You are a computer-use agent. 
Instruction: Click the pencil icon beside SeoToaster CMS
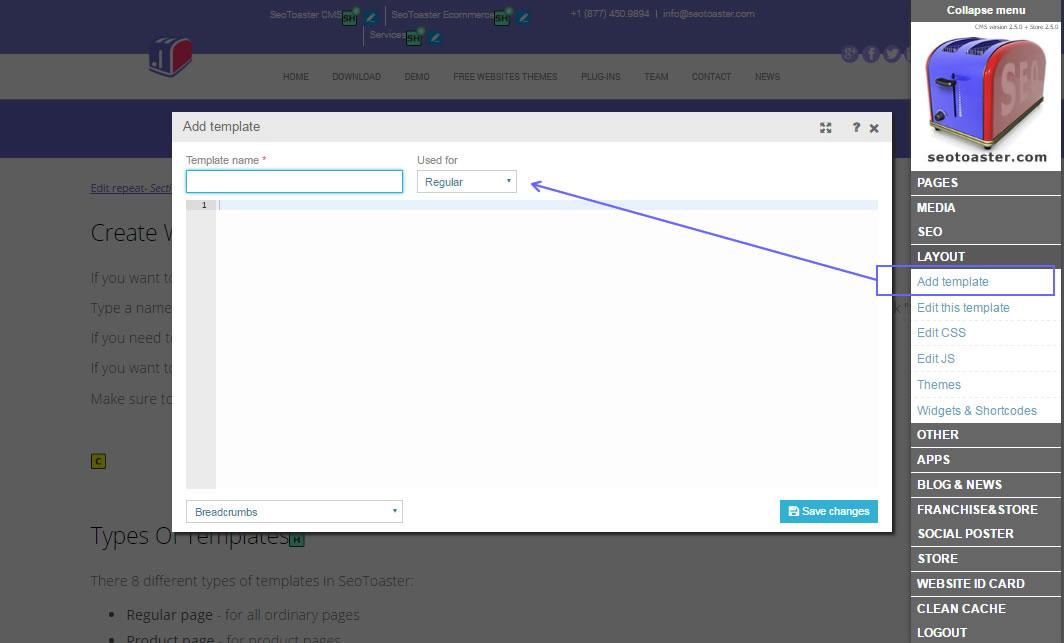(x=371, y=17)
